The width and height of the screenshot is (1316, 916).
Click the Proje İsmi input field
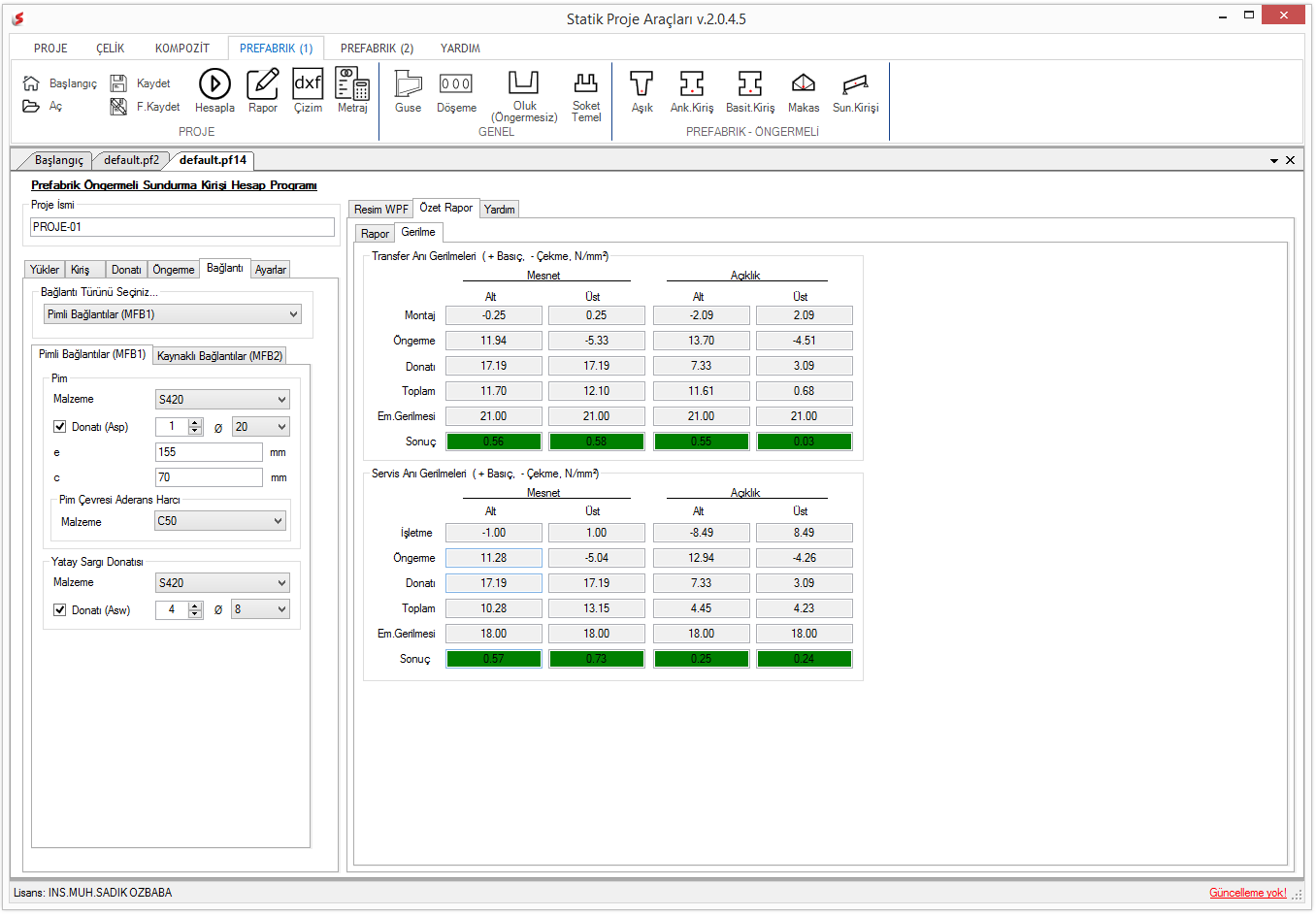(182, 227)
